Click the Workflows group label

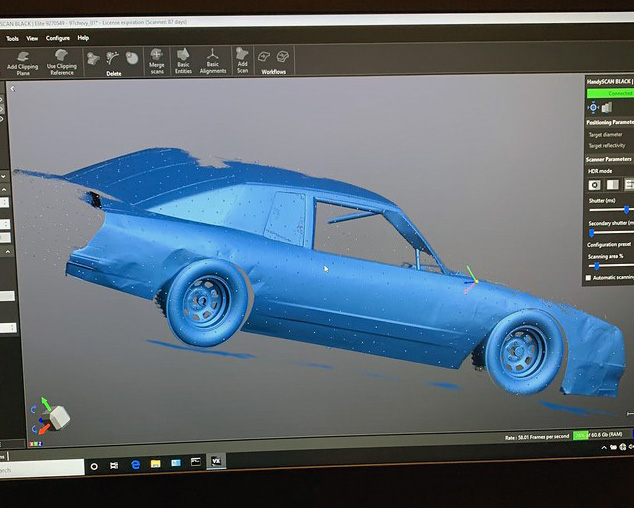click(273, 72)
